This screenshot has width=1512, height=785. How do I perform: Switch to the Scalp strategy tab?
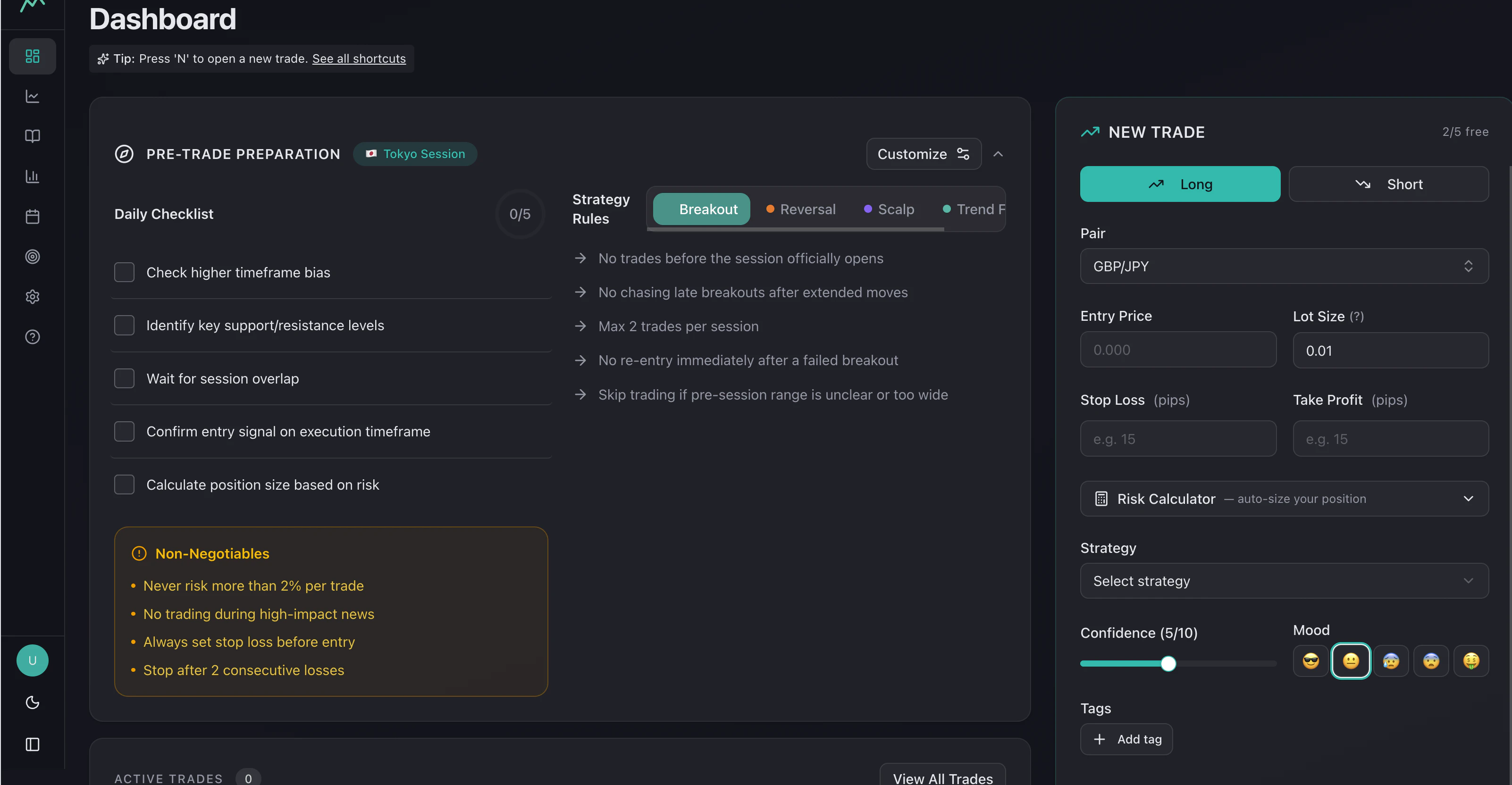(889, 209)
